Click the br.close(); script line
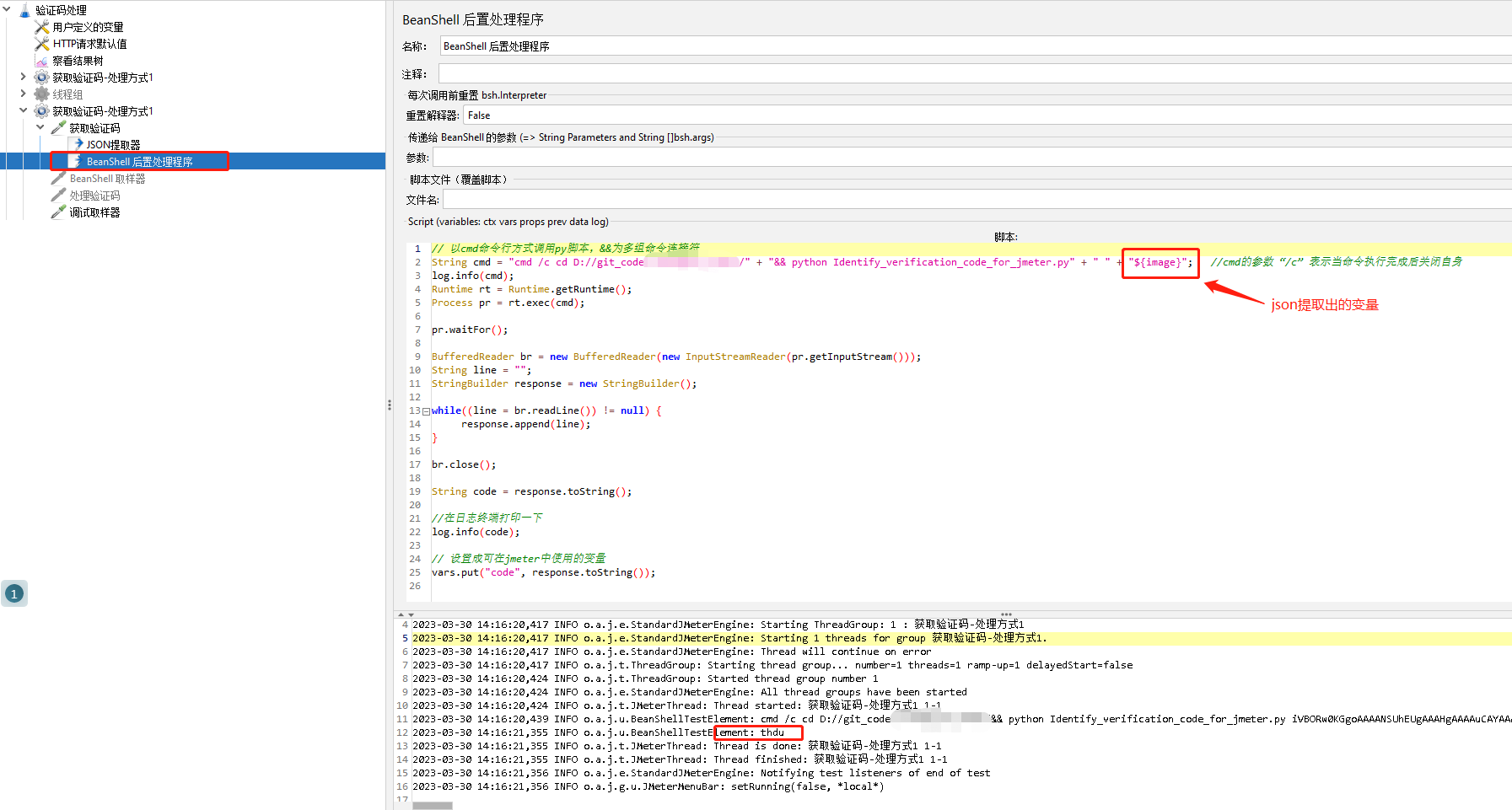The image size is (1512, 810). click(x=464, y=464)
